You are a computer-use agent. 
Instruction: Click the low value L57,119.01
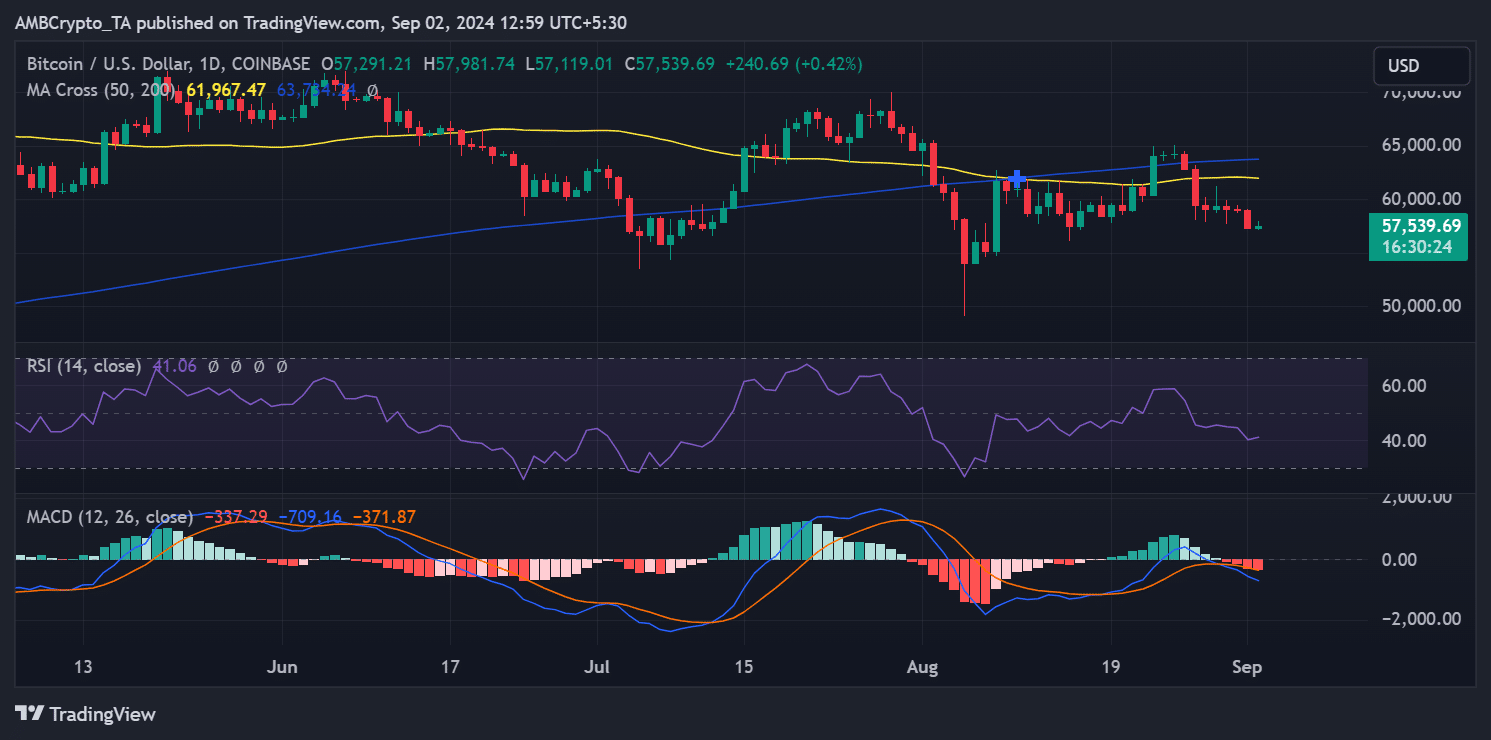571,64
